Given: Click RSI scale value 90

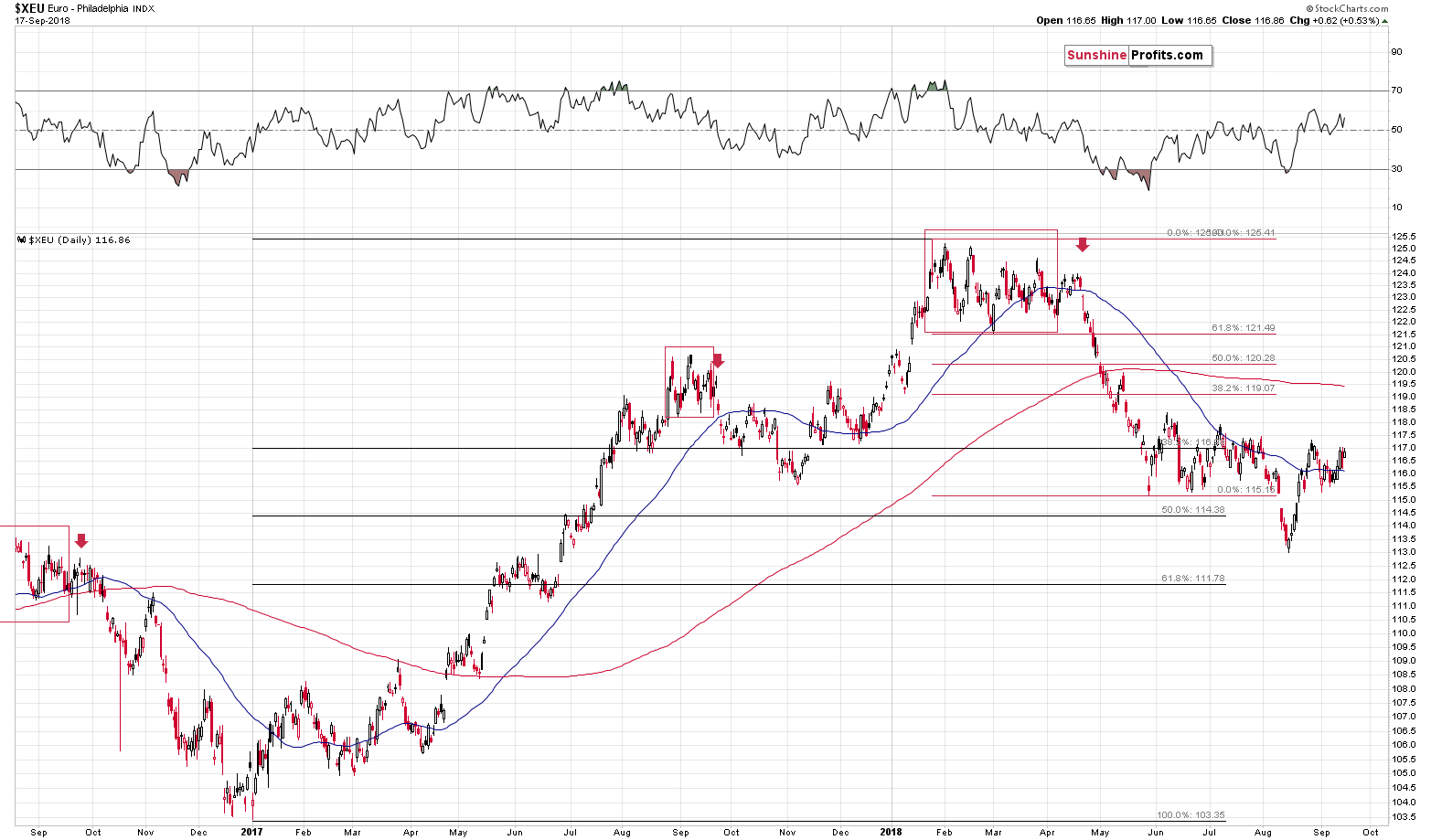Looking at the screenshot, I should [1396, 52].
